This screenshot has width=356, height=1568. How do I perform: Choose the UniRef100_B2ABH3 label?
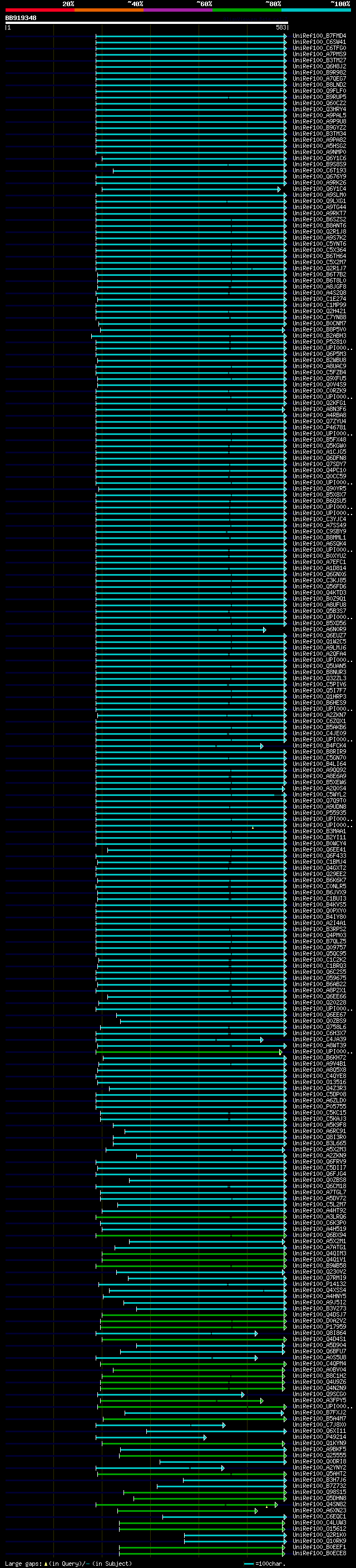(x=319, y=336)
